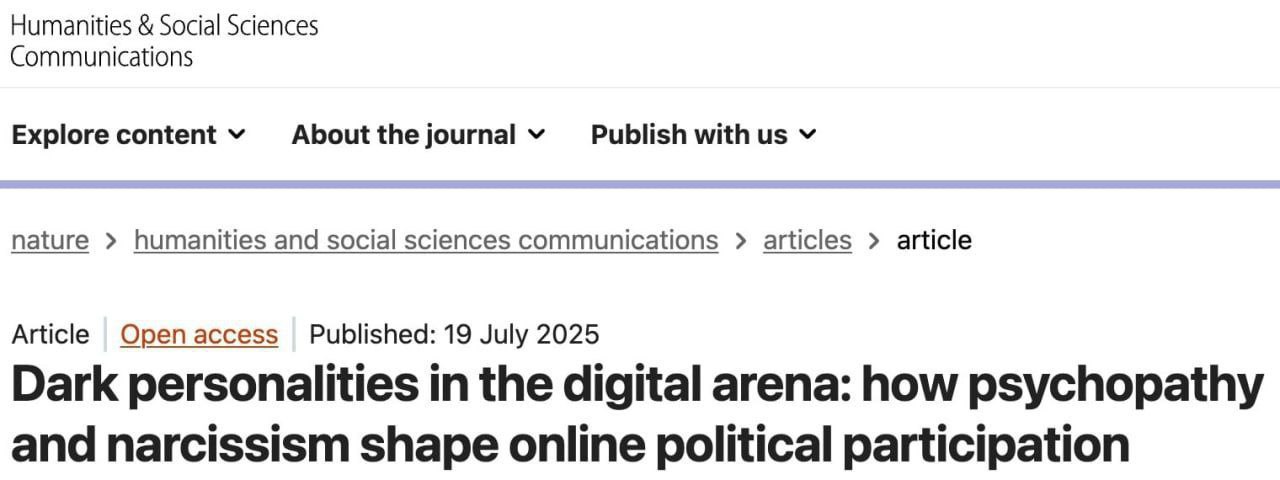Open the Publish with us menu

tap(689, 135)
